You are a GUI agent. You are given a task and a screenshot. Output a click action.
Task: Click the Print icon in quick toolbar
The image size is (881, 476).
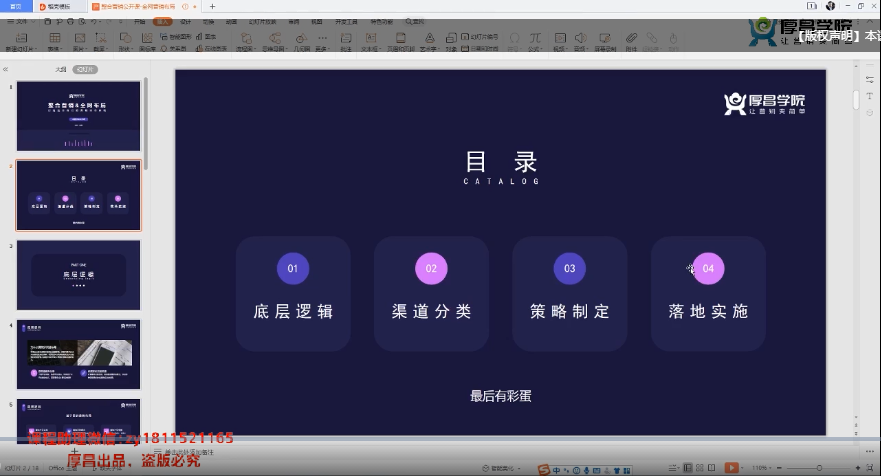70,21
